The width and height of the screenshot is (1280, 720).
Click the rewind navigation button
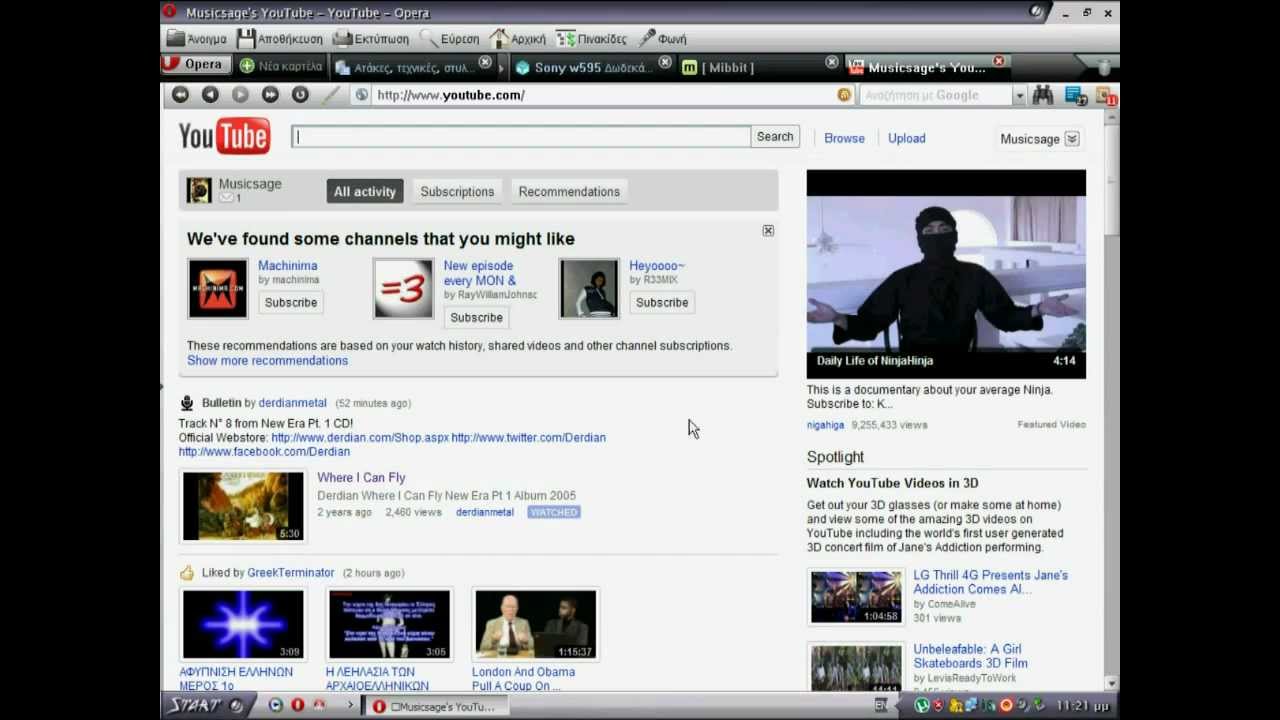(180, 94)
